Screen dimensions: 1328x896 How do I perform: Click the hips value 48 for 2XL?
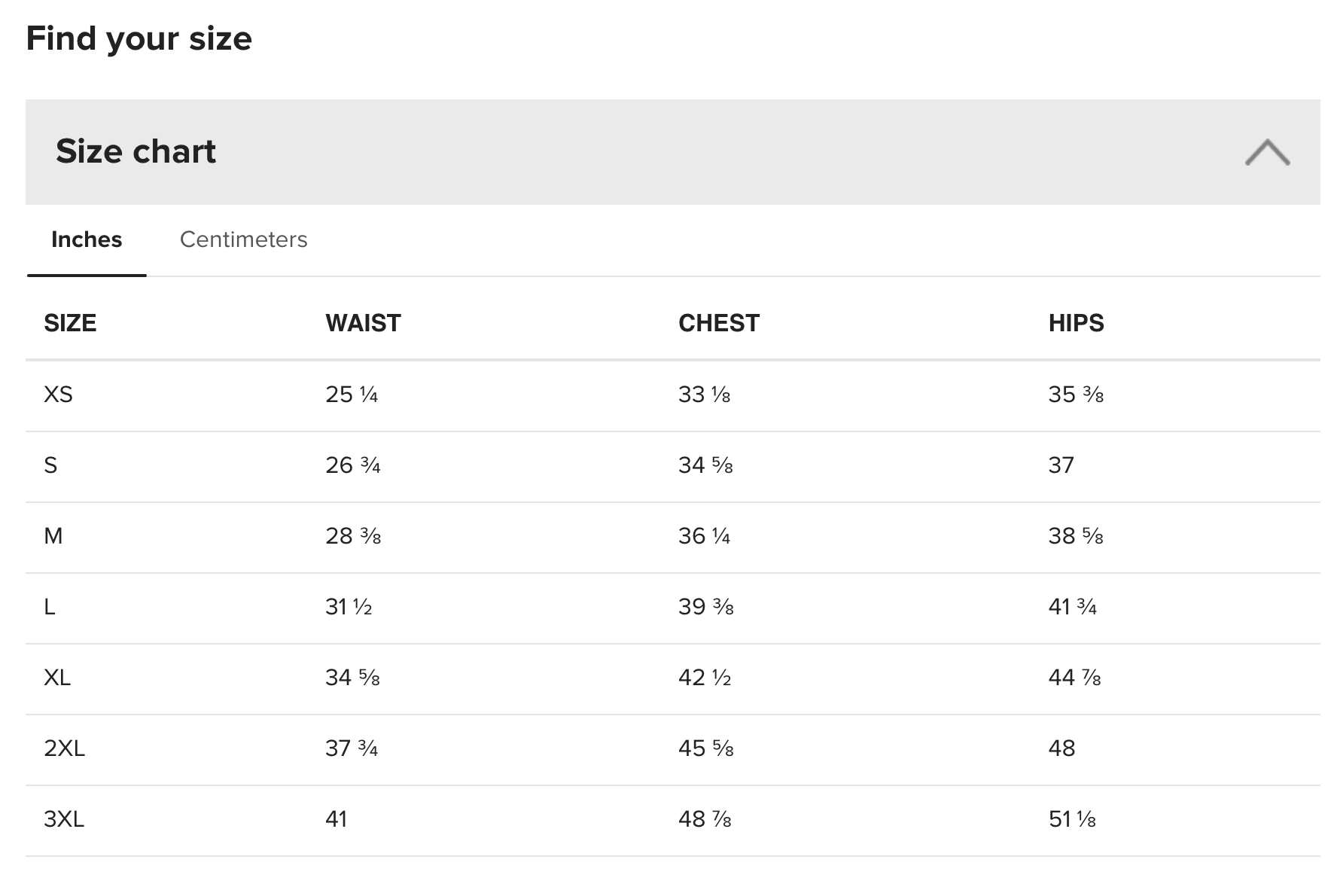pyautogui.click(x=1061, y=748)
